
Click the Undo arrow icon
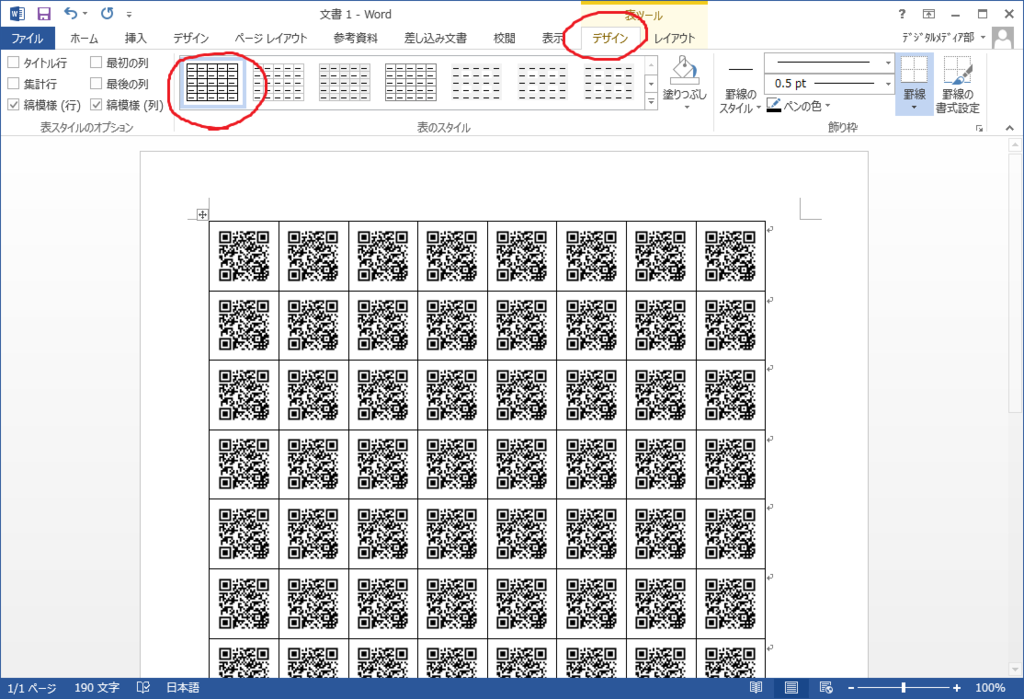pyautogui.click(x=71, y=13)
